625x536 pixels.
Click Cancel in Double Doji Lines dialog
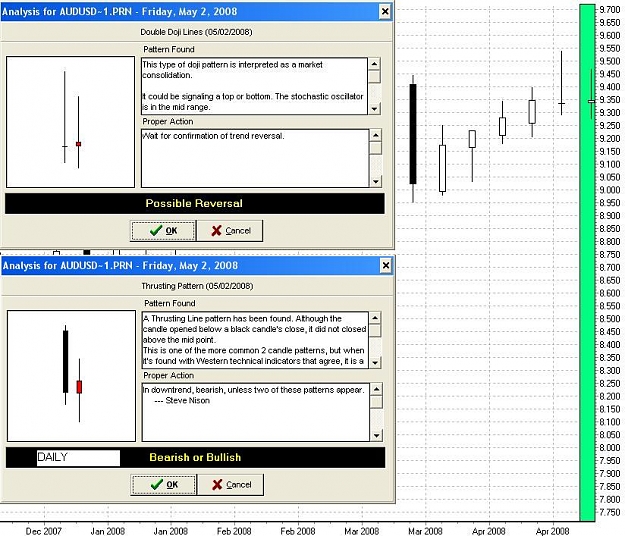[230, 231]
